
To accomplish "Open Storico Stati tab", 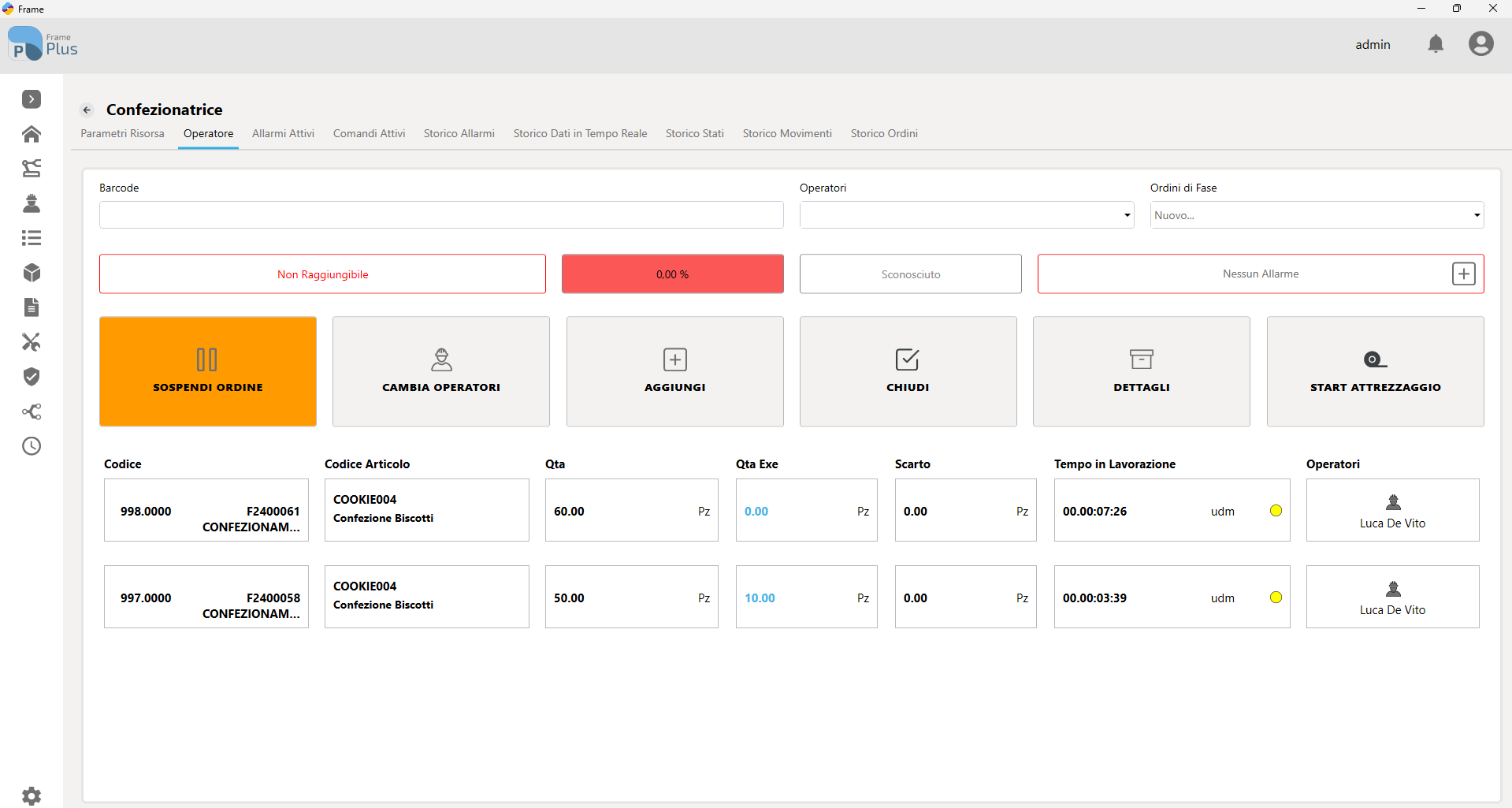I will (694, 133).
